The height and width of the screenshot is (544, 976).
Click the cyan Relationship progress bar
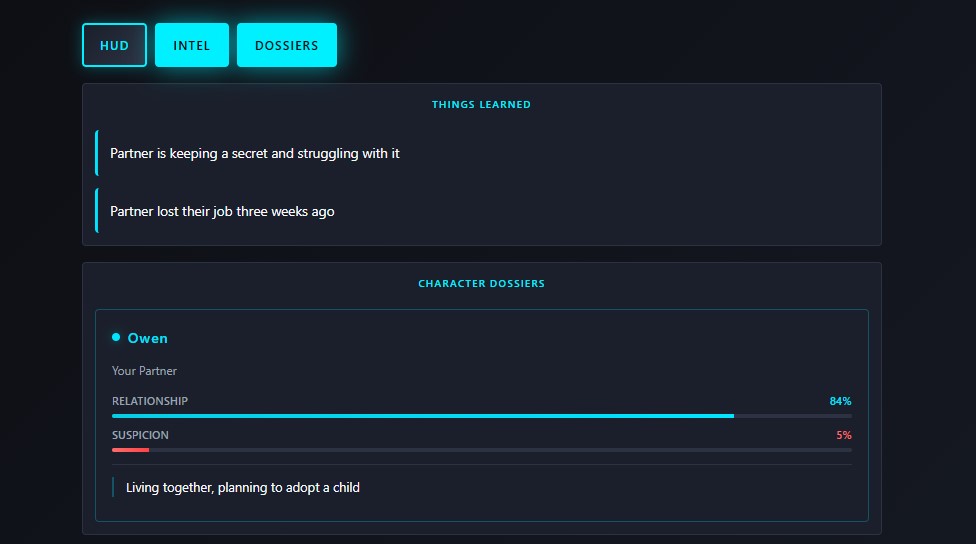(x=422, y=415)
